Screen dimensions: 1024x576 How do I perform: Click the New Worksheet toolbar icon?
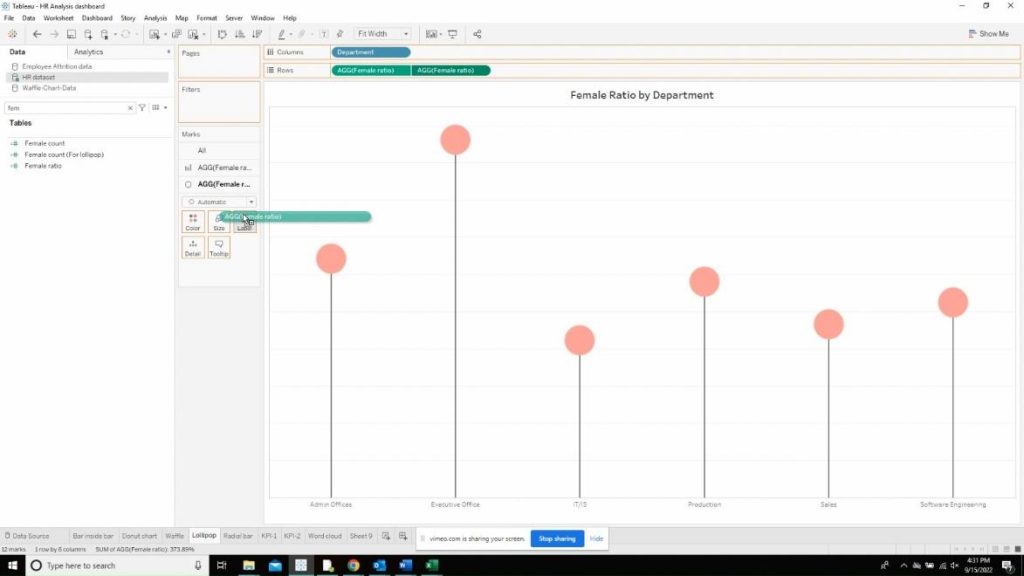click(x=152, y=33)
